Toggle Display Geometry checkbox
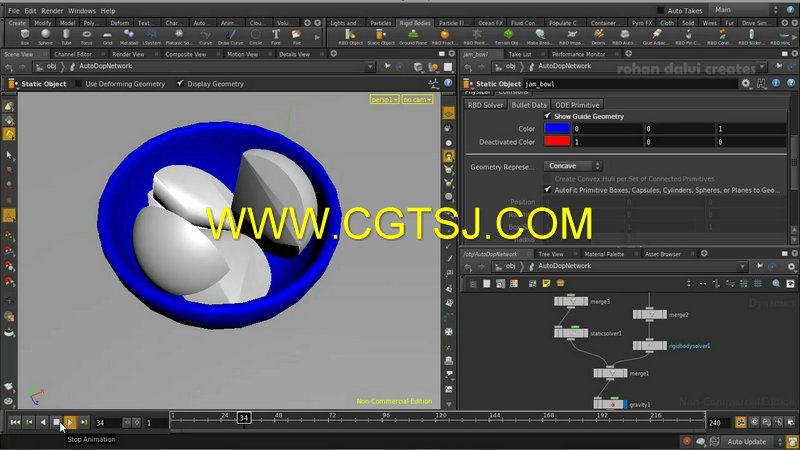 click(180, 84)
